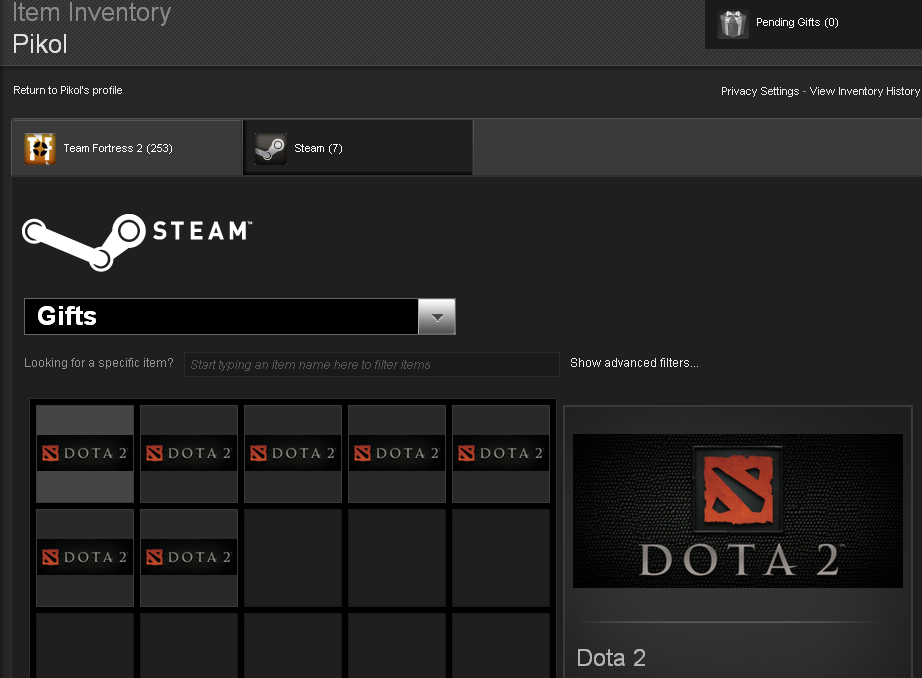Select fourth Dota 2 gift in top row

click(397, 453)
